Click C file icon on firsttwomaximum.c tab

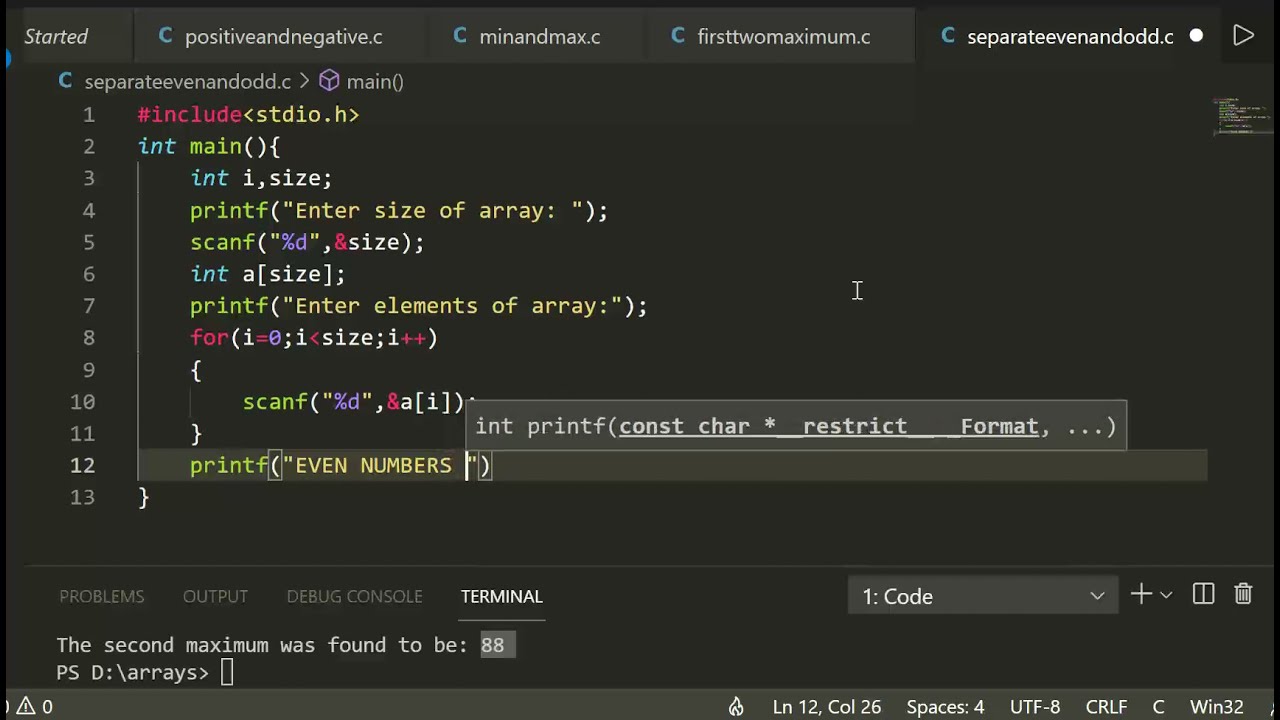click(678, 36)
